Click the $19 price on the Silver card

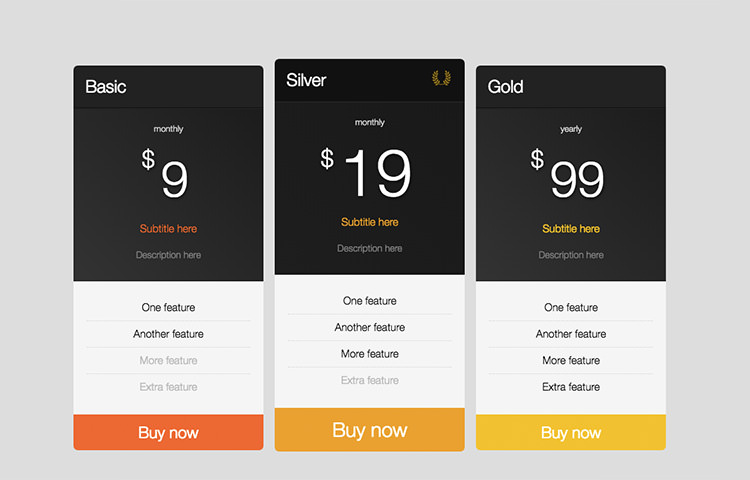click(x=366, y=172)
